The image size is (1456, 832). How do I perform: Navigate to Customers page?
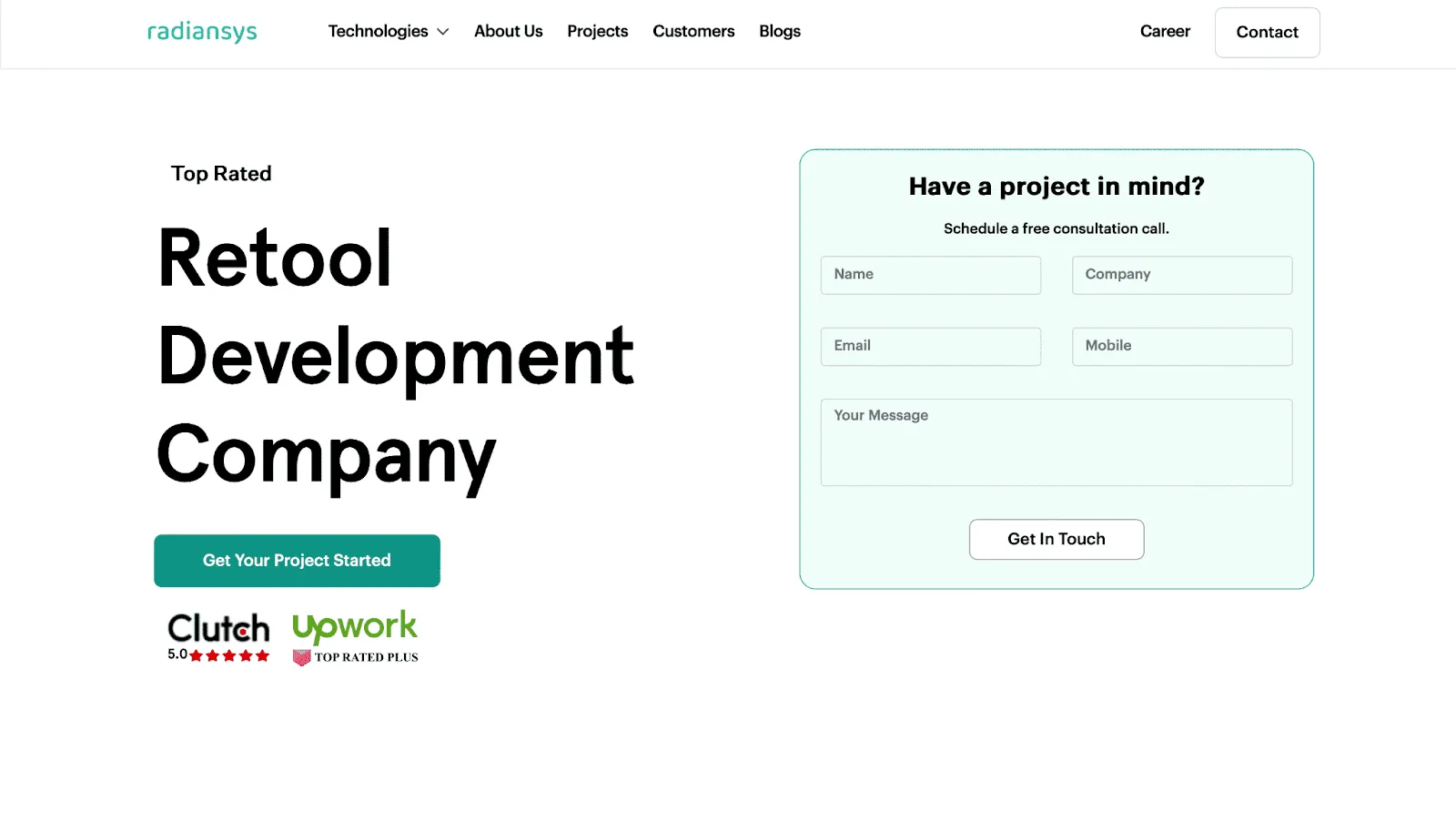[693, 31]
